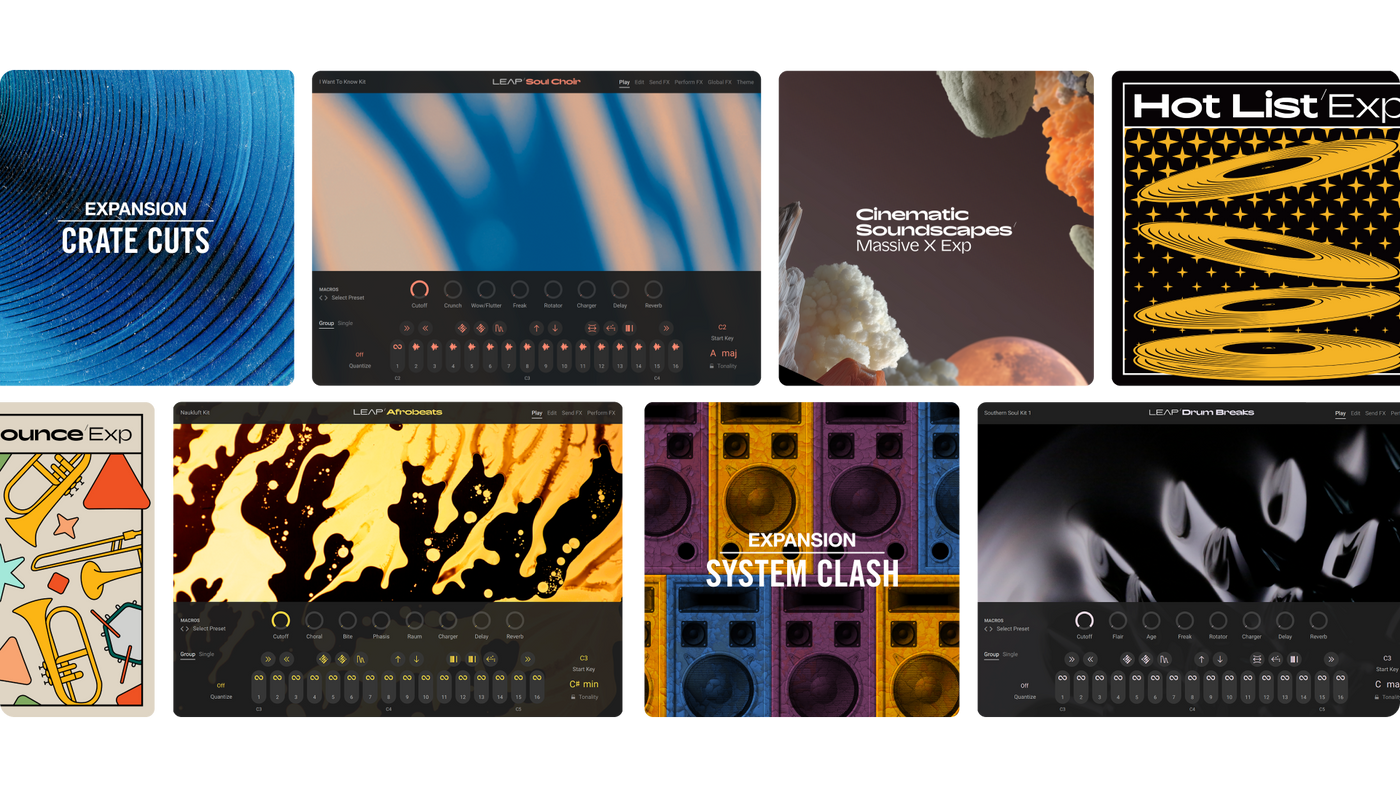Click the up arrow icon in Drum Breaks
Viewport: 1400px width, 787px height.
1201,659
